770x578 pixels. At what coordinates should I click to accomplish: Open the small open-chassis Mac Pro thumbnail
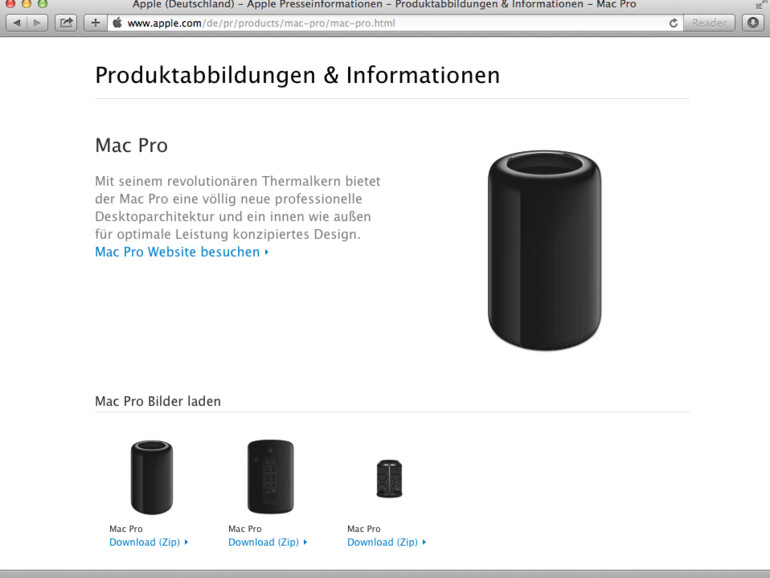pyautogui.click(x=389, y=479)
